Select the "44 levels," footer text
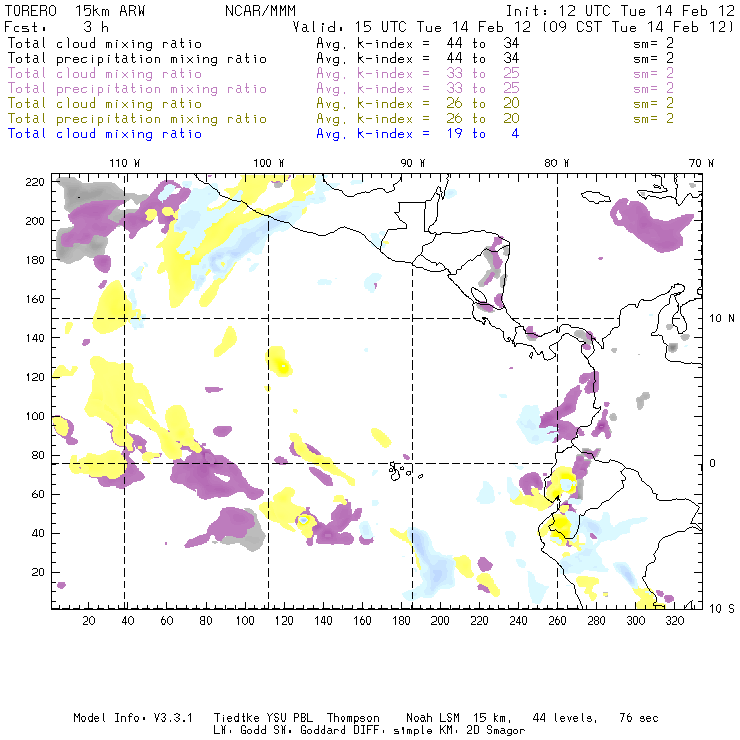This screenshot has height=740, width=740. click(565, 718)
